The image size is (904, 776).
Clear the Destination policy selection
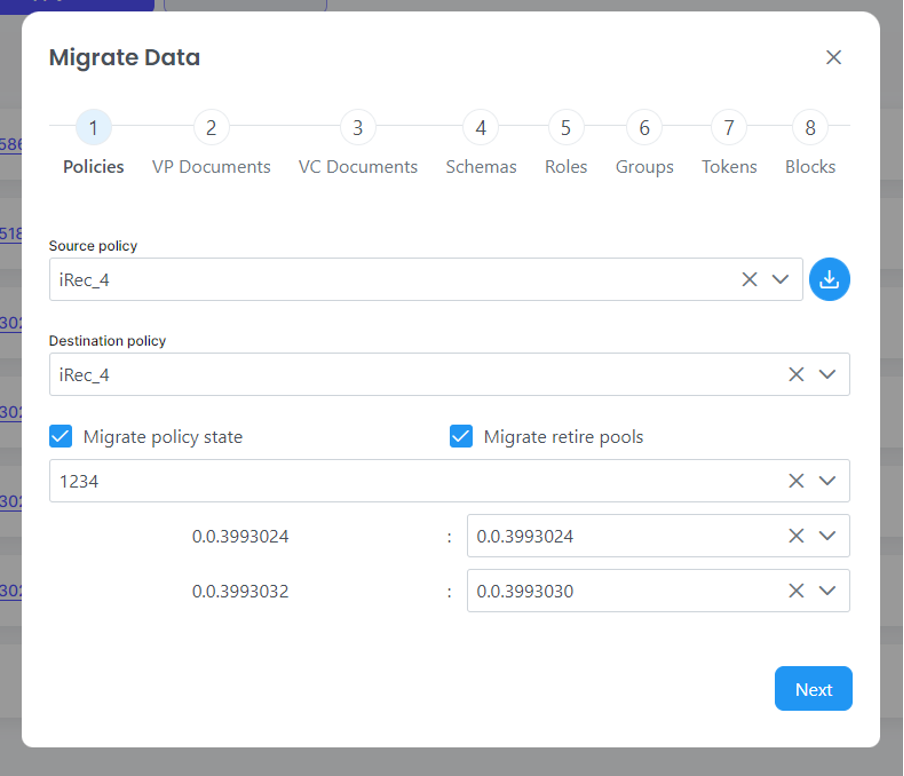click(796, 374)
